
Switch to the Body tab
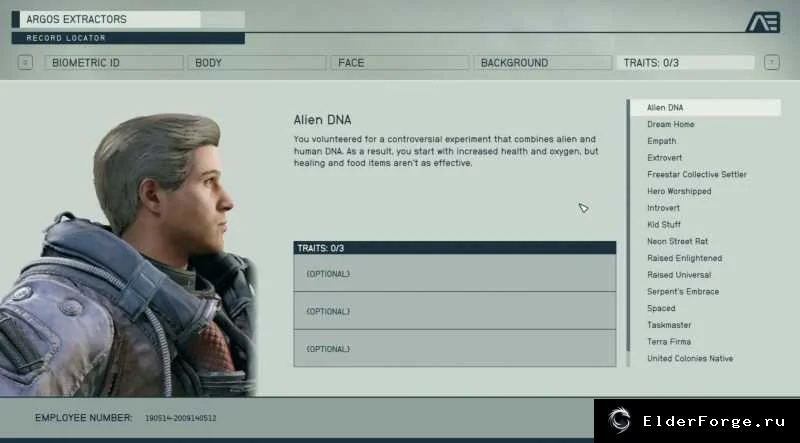(257, 63)
